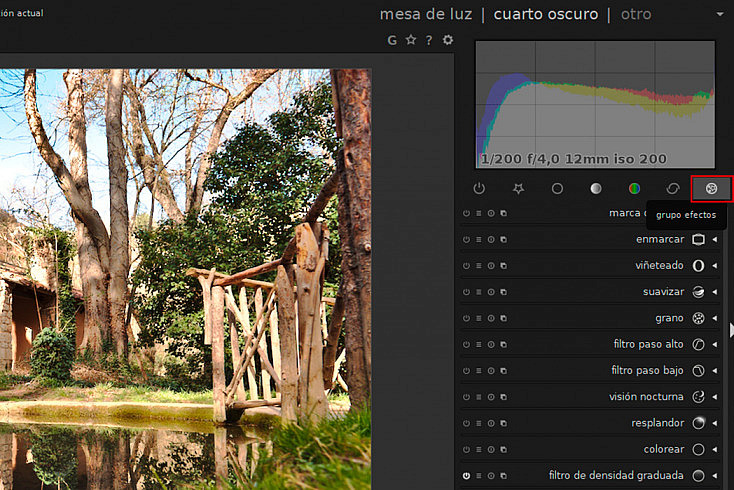Click the histogram display

coord(595,104)
